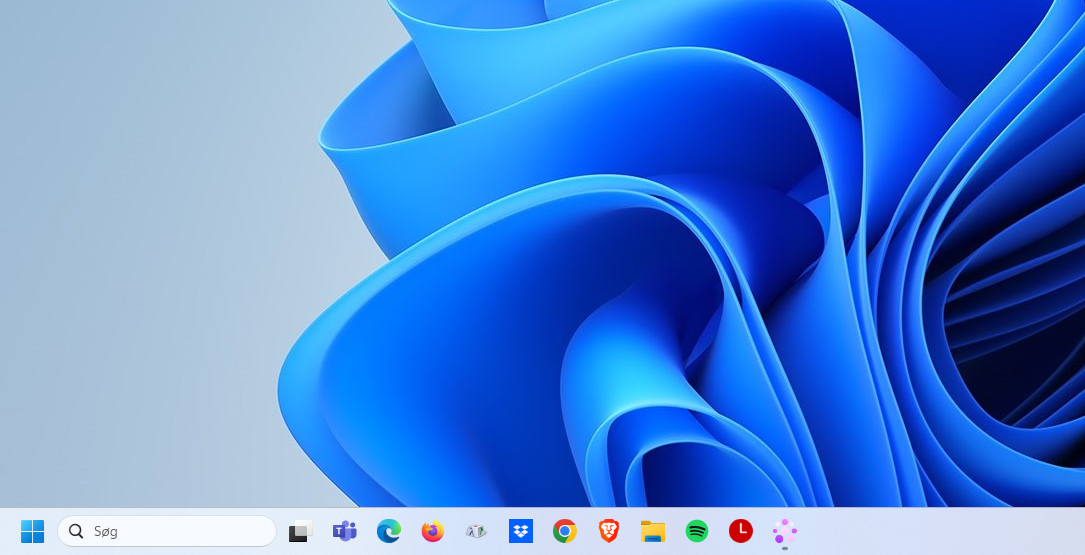Launch the Firefox browser

(x=432, y=531)
